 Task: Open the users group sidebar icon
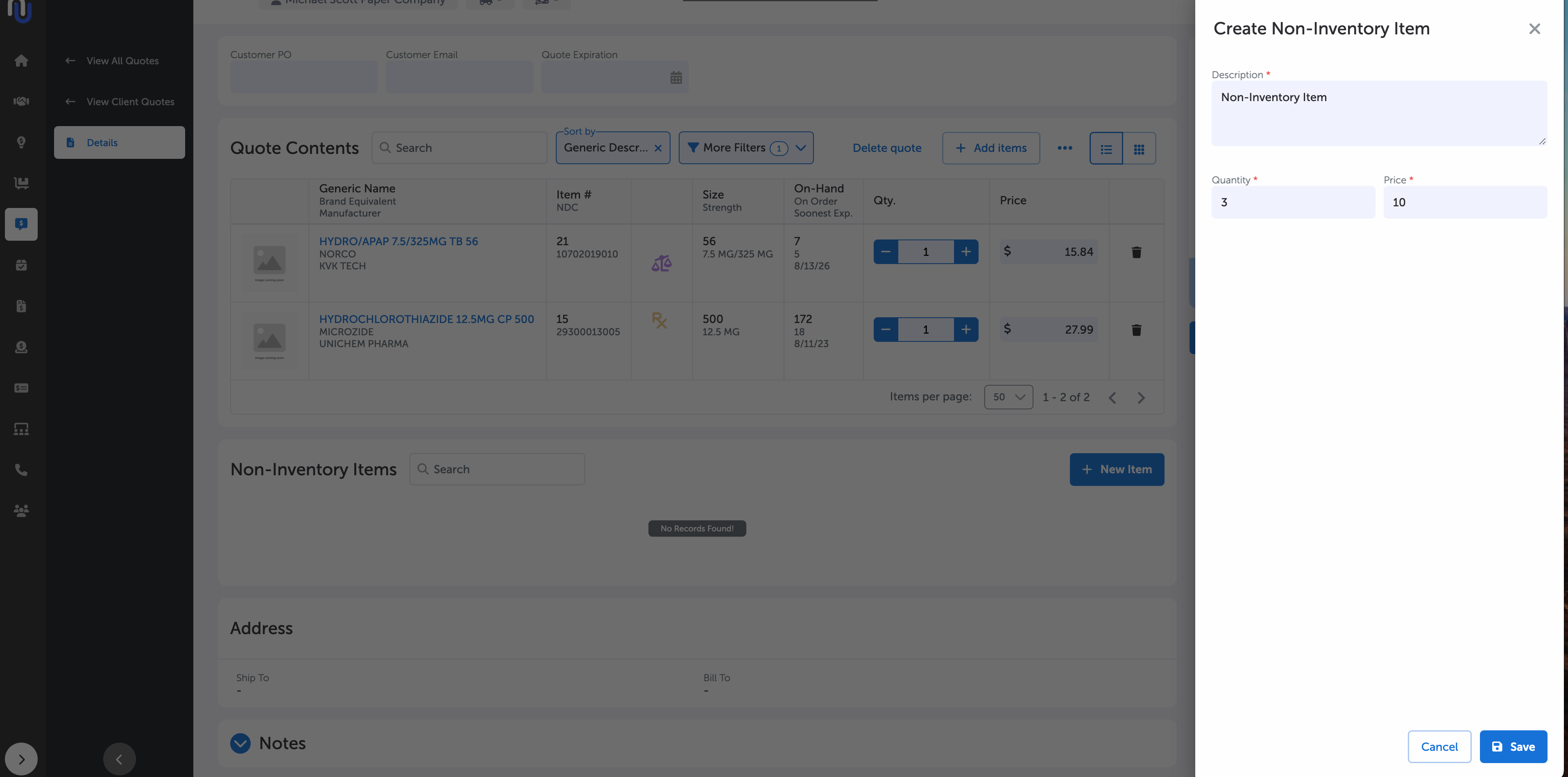tap(21, 510)
